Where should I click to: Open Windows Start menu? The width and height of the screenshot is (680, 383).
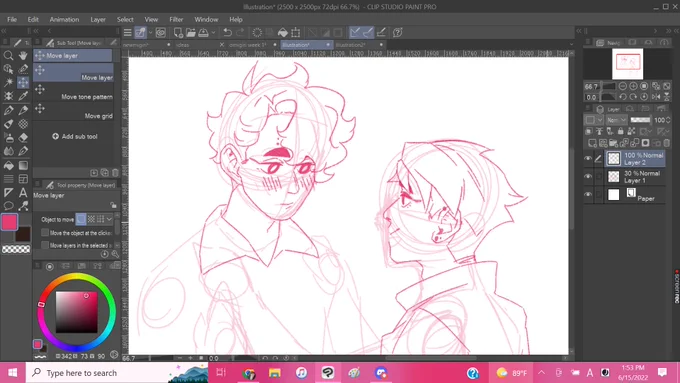click(13, 373)
